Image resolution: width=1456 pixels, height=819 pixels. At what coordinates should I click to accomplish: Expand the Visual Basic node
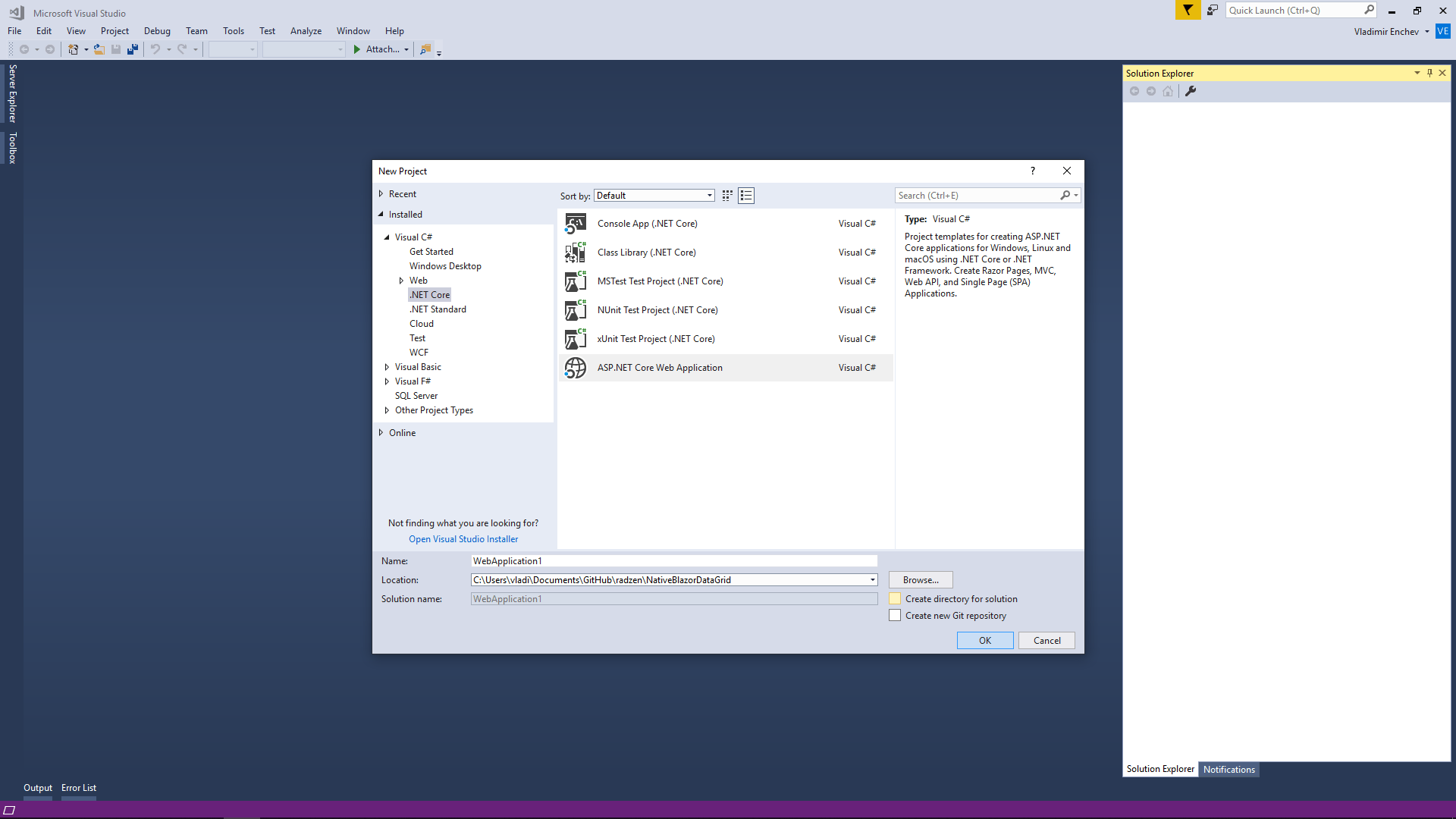click(387, 367)
